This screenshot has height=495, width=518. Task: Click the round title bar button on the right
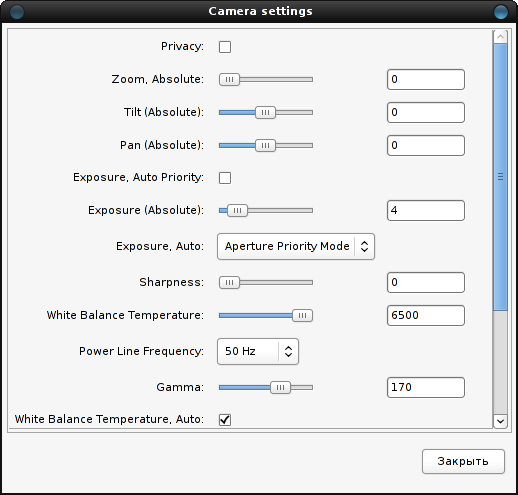[x=501, y=12]
